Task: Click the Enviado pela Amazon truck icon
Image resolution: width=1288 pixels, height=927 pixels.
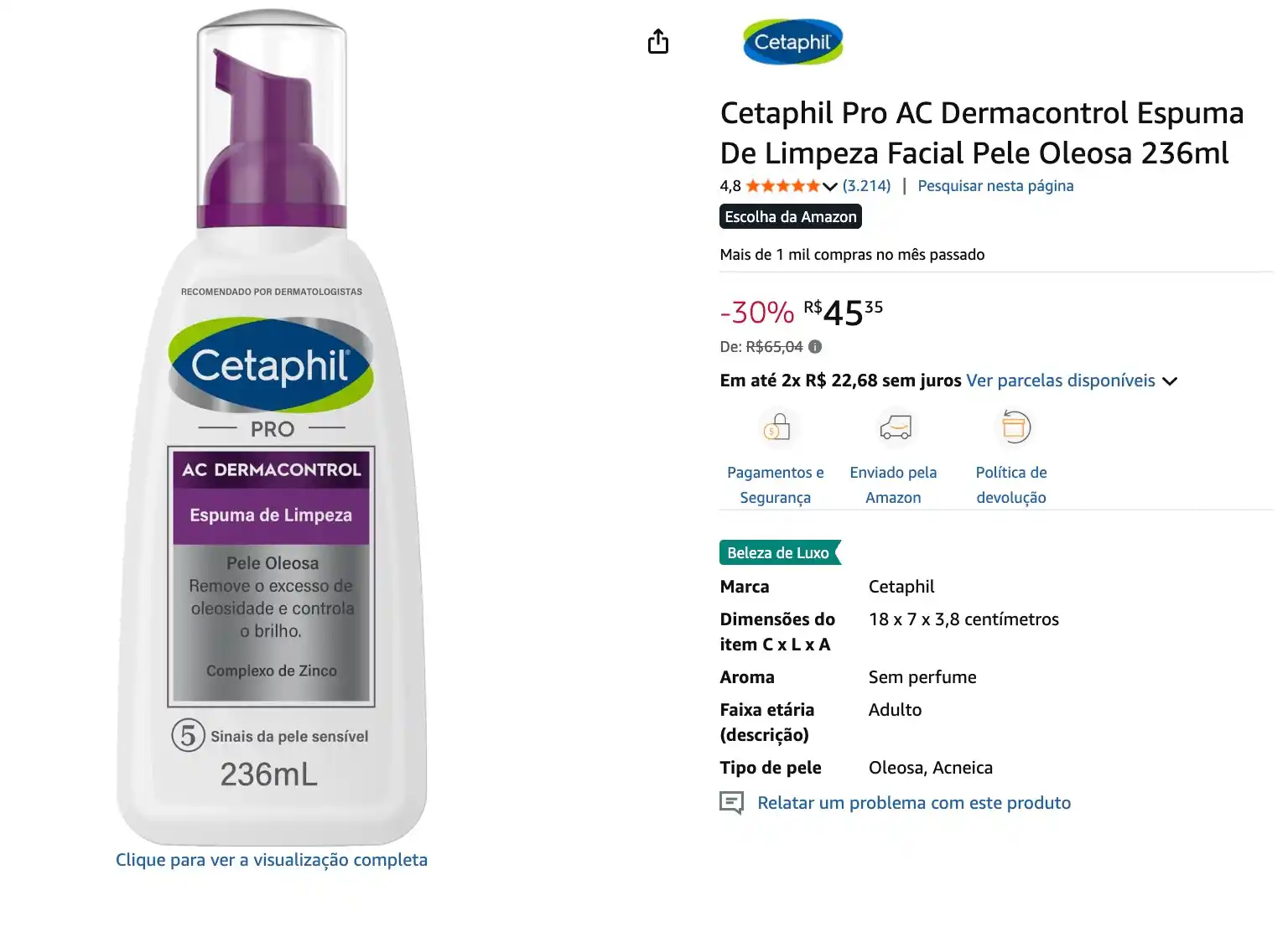Action: tap(894, 426)
